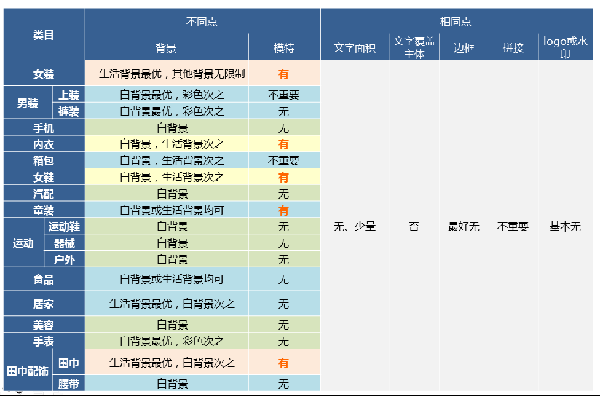Screen dimensions: 600x396
Task: Click the 男装 category cell
Action: 28,103
